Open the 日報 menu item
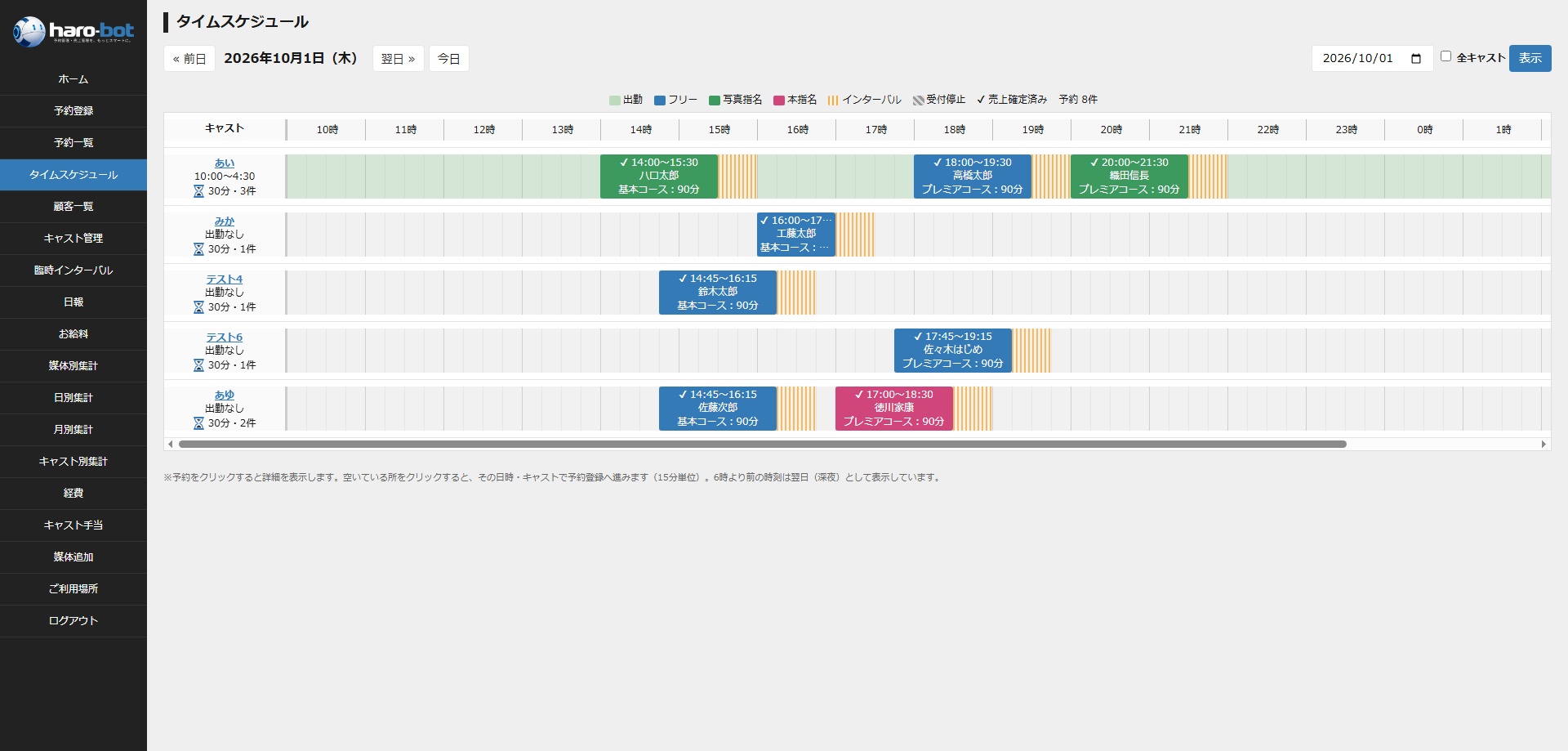This screenshot has height=751, width=1568. 73,302
